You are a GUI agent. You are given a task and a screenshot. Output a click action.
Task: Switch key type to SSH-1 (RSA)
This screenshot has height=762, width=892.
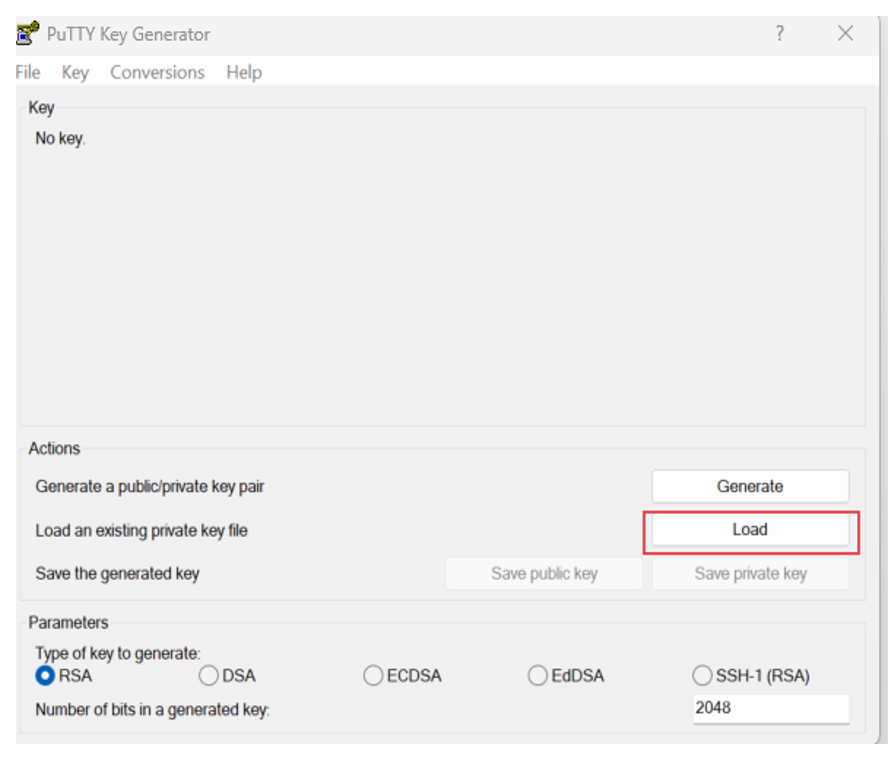coord(703,676)
